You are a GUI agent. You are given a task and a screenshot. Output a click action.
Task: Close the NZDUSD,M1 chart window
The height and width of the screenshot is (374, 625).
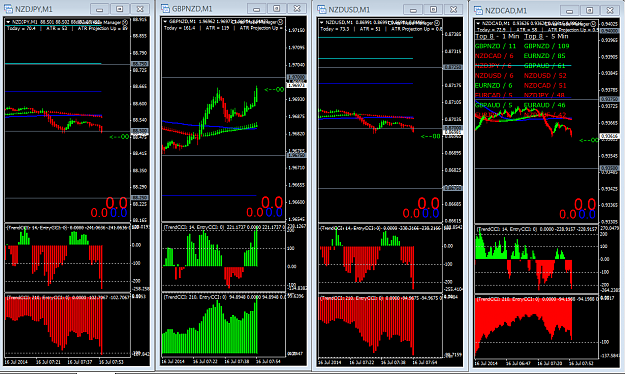click(454, 10)
